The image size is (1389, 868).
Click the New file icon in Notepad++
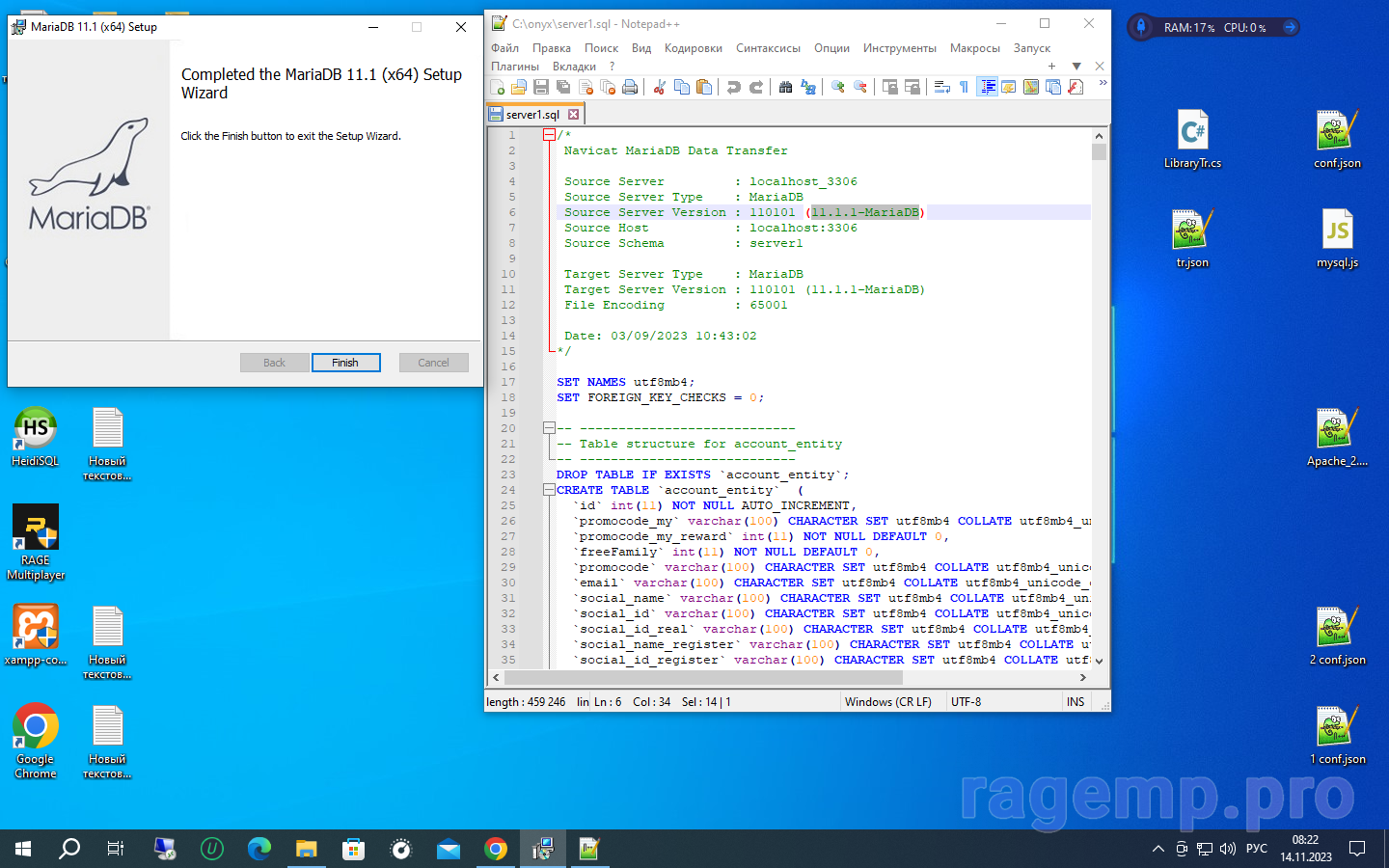[498, 87]
